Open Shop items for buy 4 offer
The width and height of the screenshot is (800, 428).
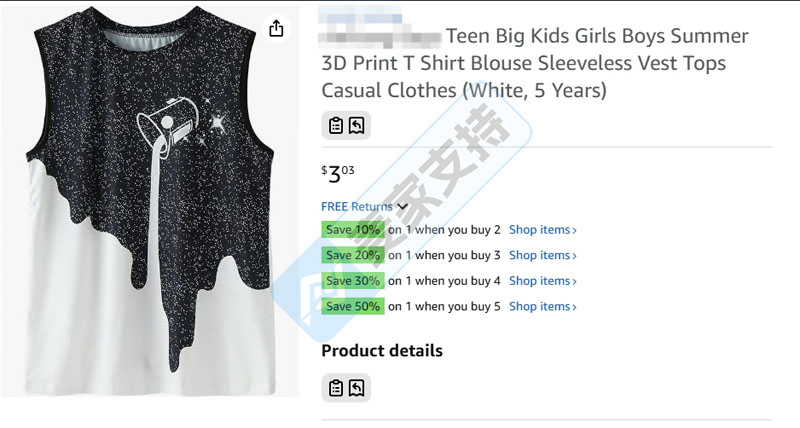tap(543, 281)
